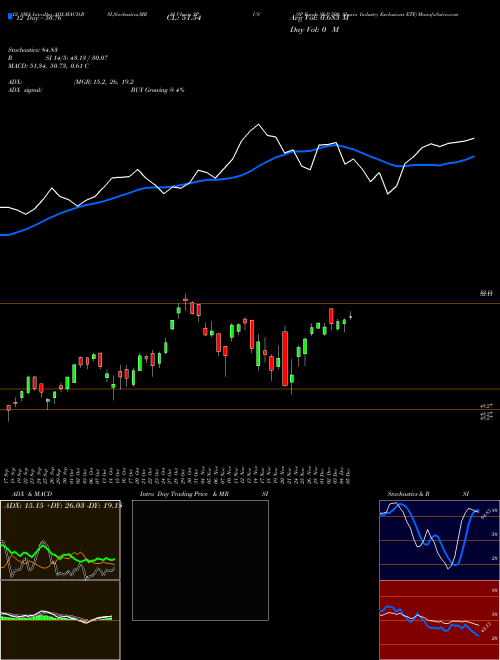Click the ADX: 15.15 +DY: 26.03 readout
The image size is (500, 660).
point(62,506)
